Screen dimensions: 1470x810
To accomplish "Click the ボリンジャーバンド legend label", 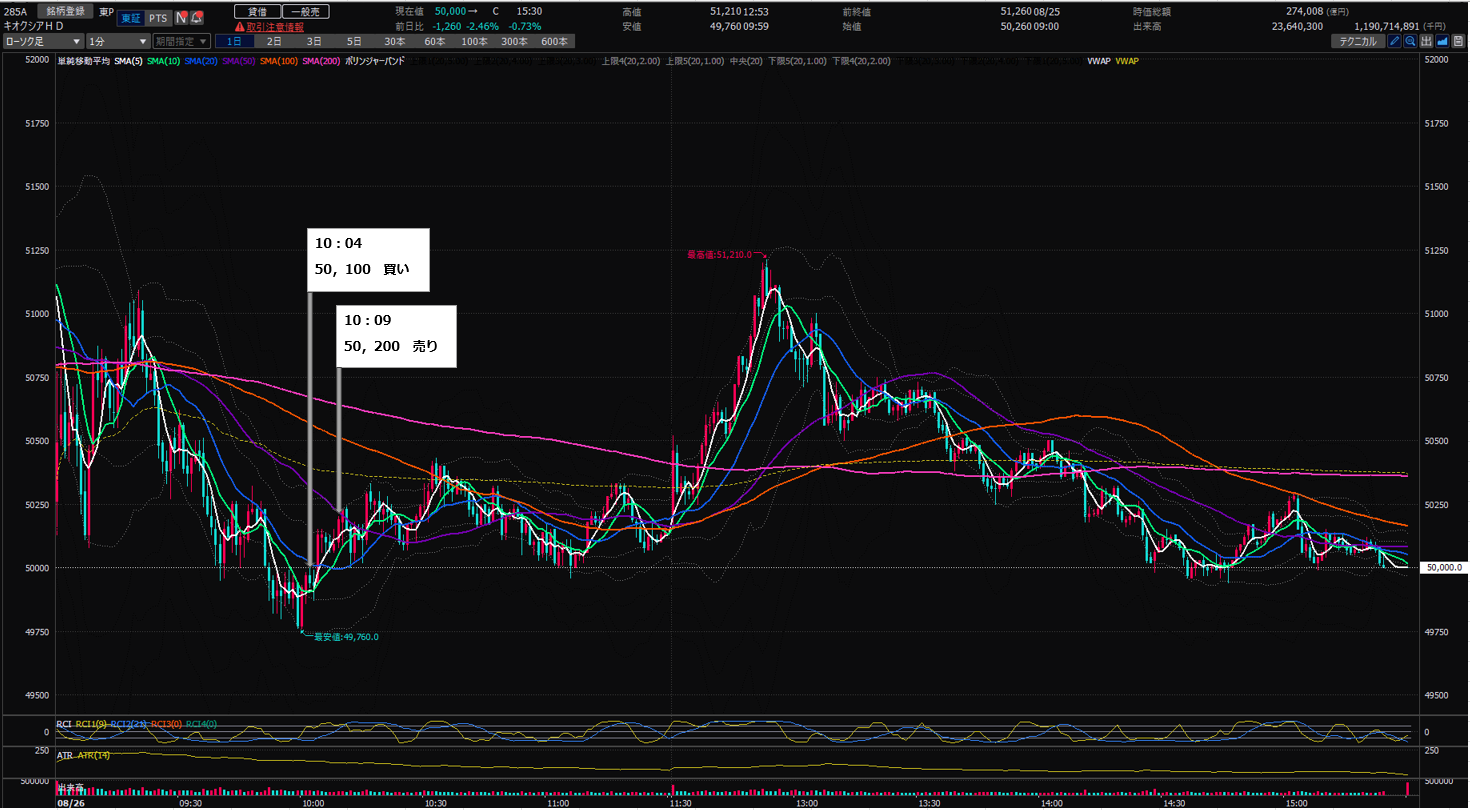I will click(373, 61).
